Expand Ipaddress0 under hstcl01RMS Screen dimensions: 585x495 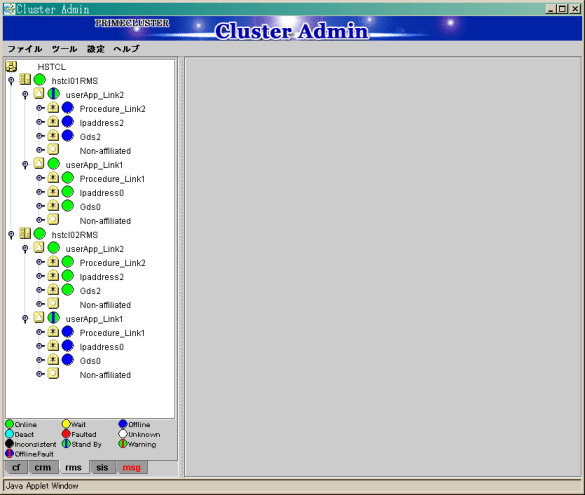(40, 192)
